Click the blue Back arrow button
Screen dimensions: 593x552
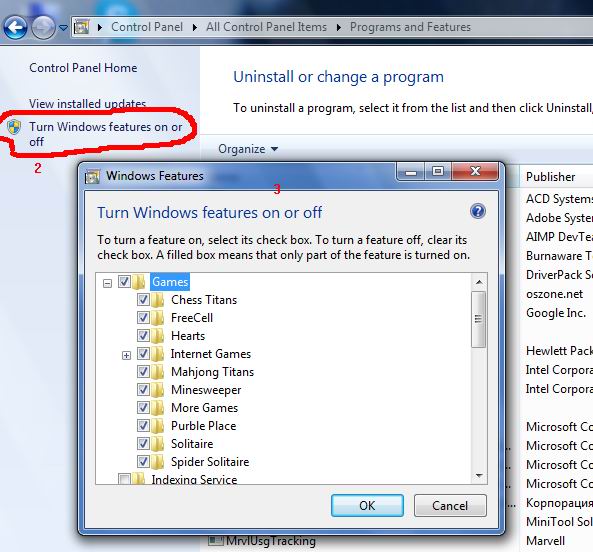[x=15, y=27]
